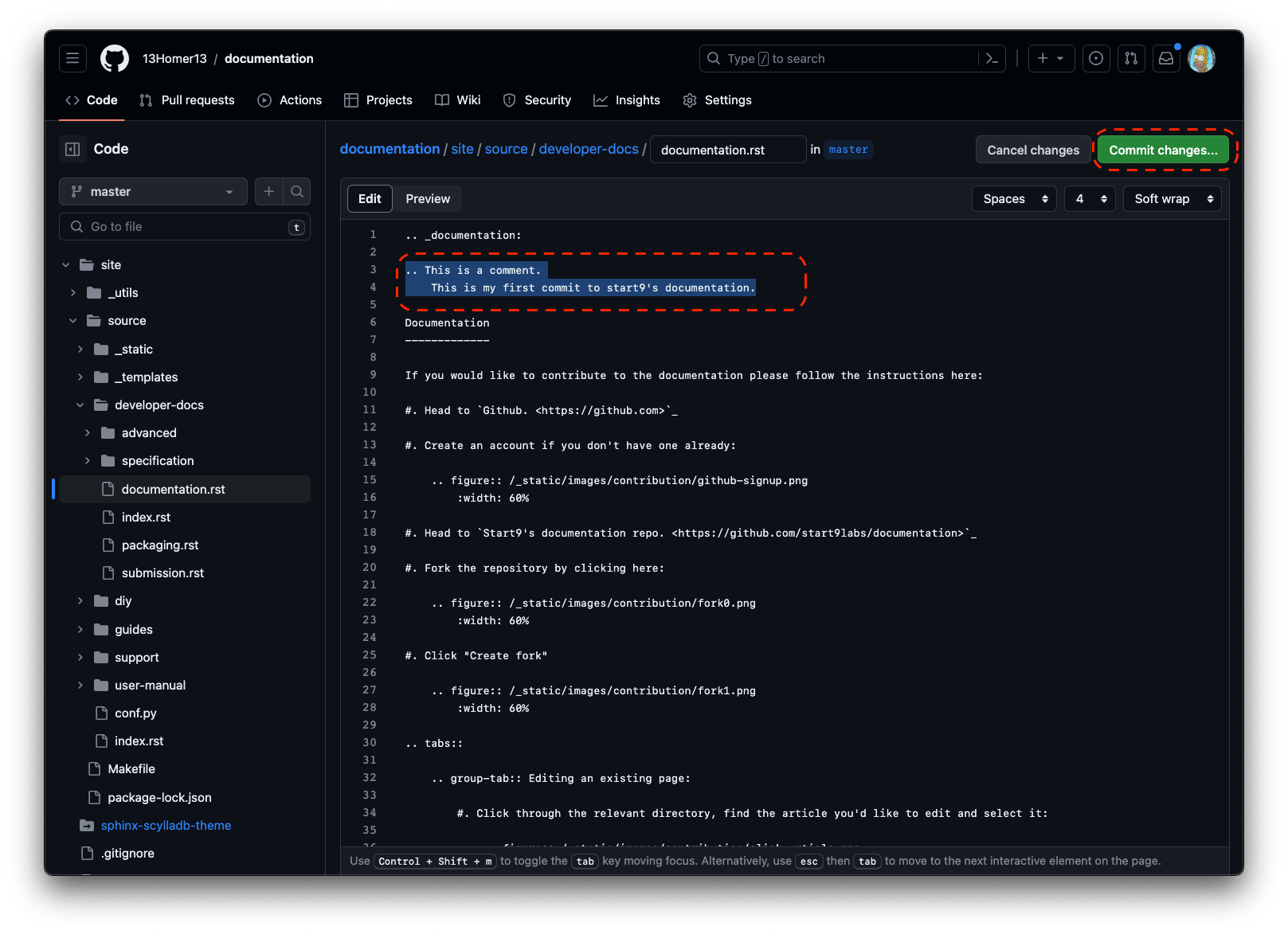The width and height of the screenshot is (1288, 934).
Task: Click the developer-docs breadcrumb link
Action: (x=589, y=149)
